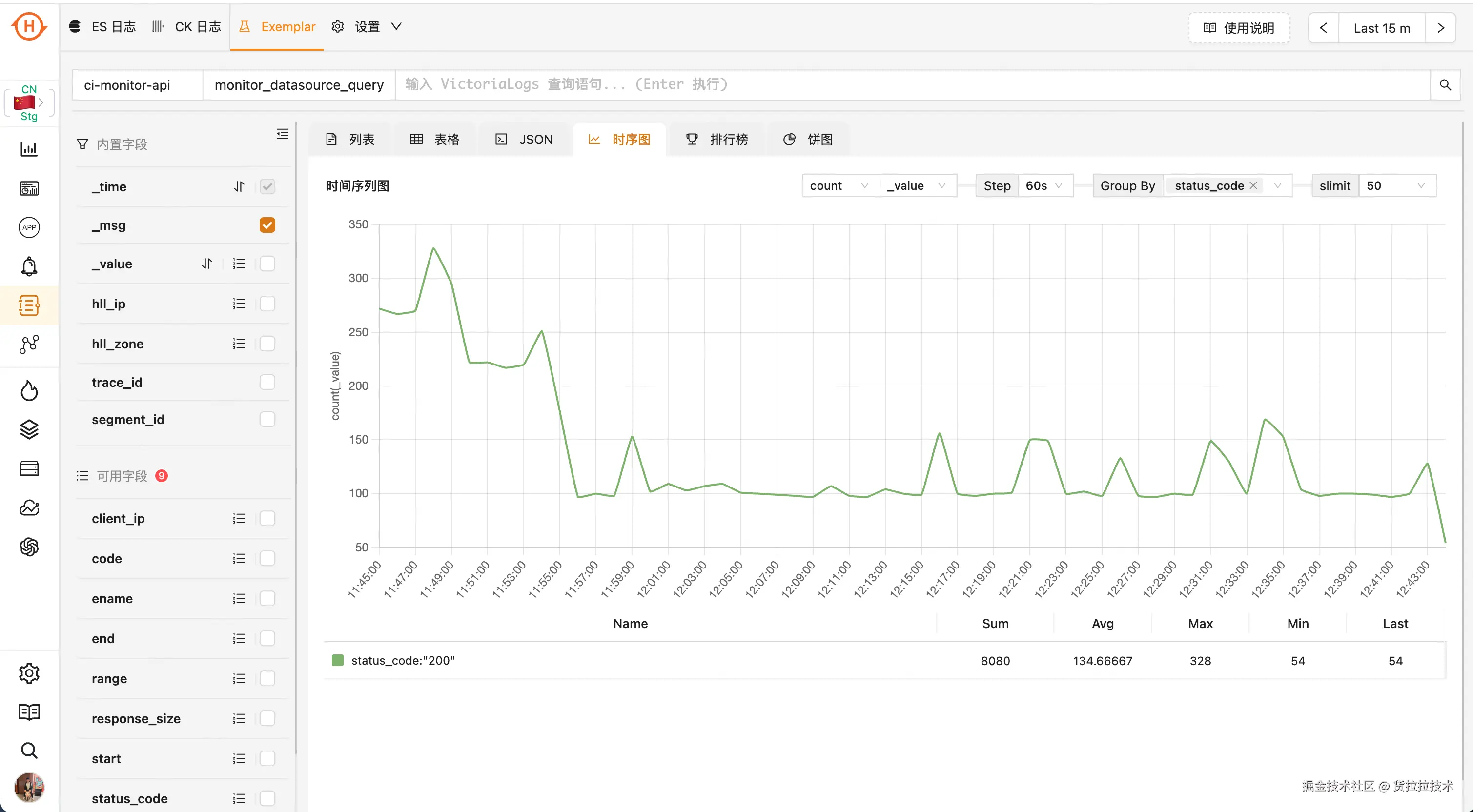This screenshot has height=812, width=1473.
Task: Check the client_ip field checkbox
Action: [267, 518]
